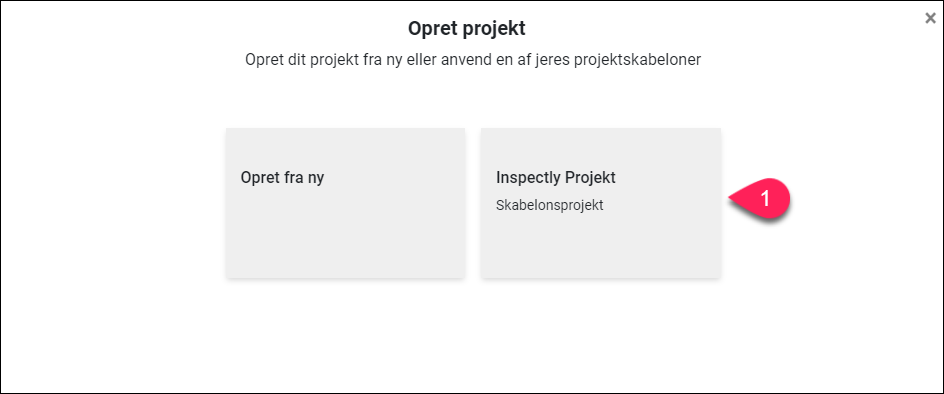Choose the Inspectly Projekt template card
This screenshot has height=394, width=944.
pos(601,203)
